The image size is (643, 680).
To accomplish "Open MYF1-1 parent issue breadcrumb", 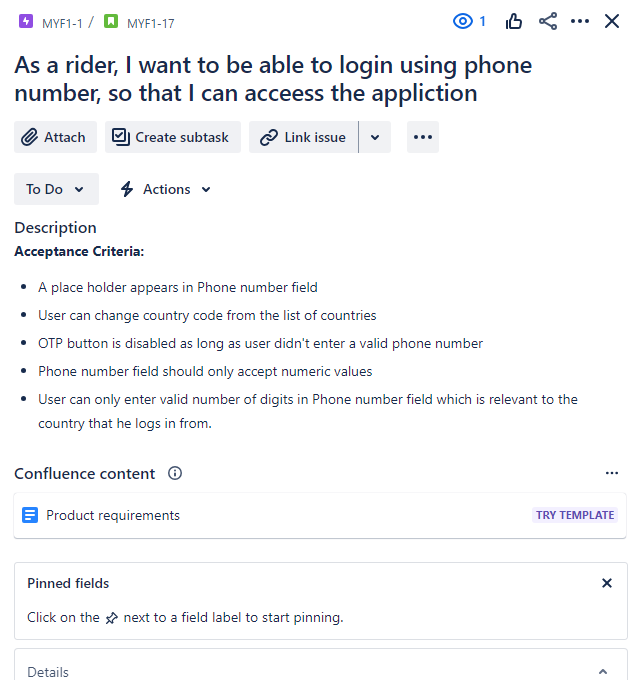I will 62,23.
